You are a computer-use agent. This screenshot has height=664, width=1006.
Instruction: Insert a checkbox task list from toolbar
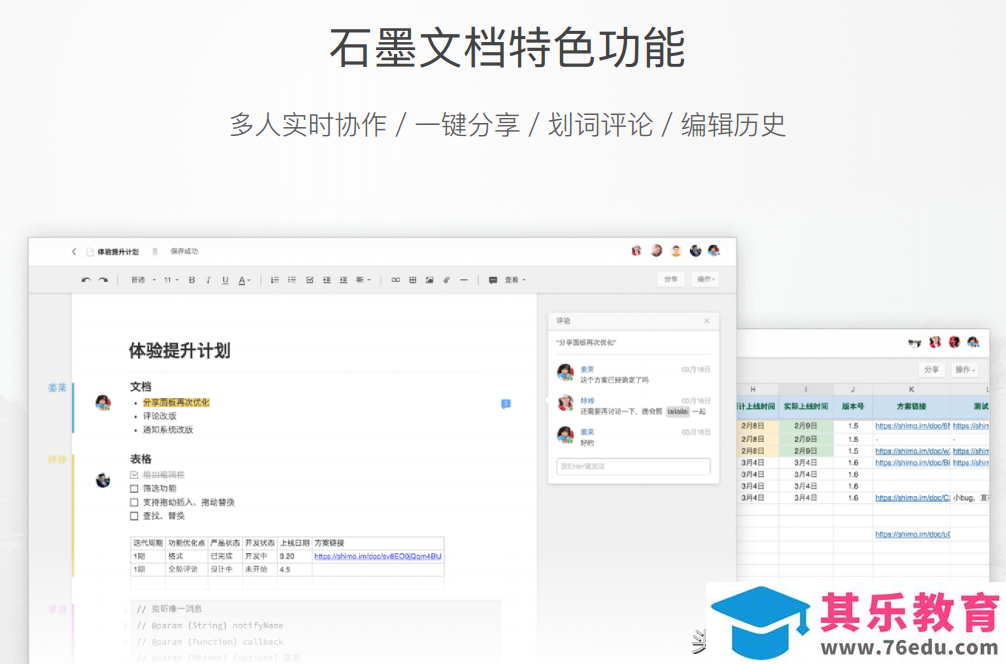pos(309,280)
